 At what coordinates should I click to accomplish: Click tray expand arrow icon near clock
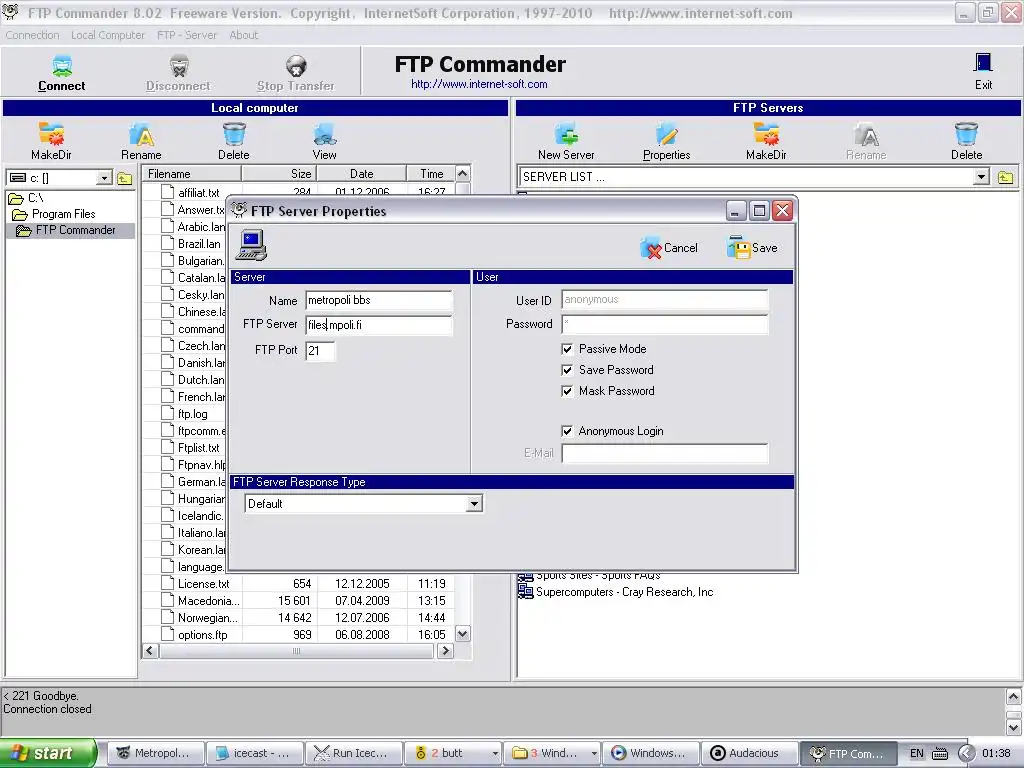click(967, 754)
